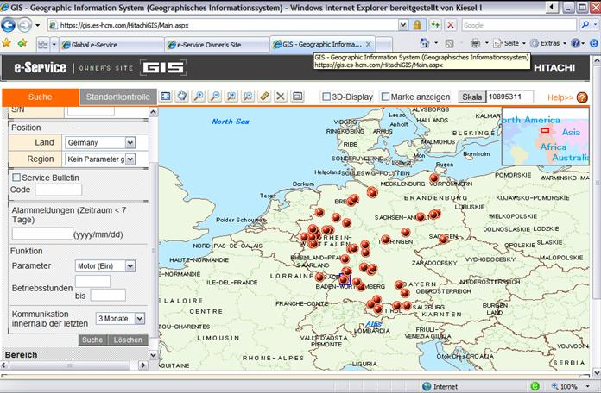Open the Extras menu dropdown
The width and height of the screenshot is (601, 393).
pos(548,43)
